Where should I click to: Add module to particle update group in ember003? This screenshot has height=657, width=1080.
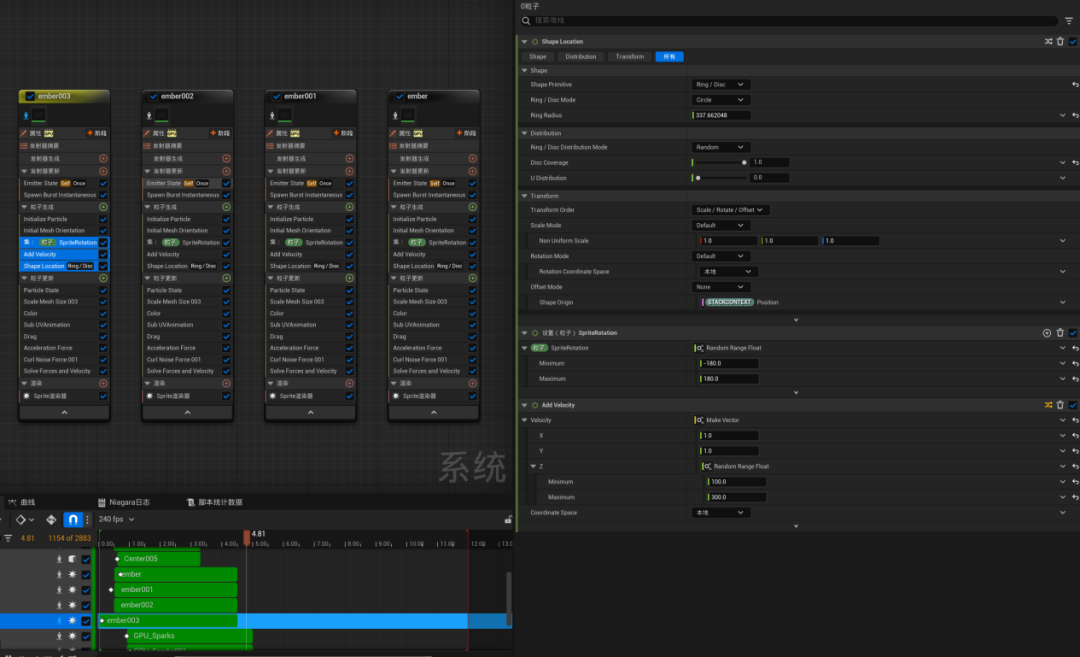pos(103,278)
